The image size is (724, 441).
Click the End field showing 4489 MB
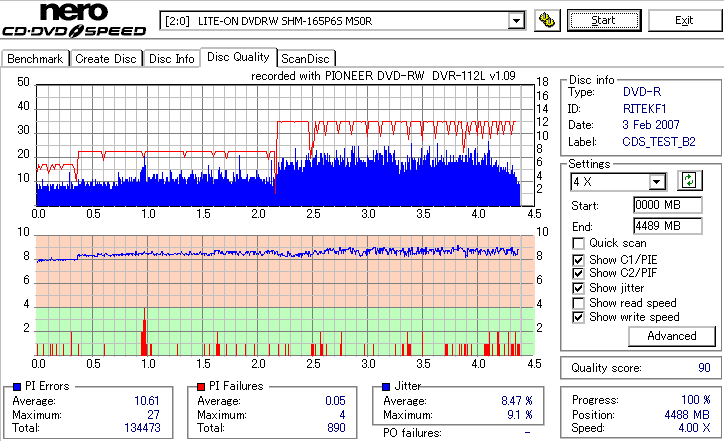668,226
